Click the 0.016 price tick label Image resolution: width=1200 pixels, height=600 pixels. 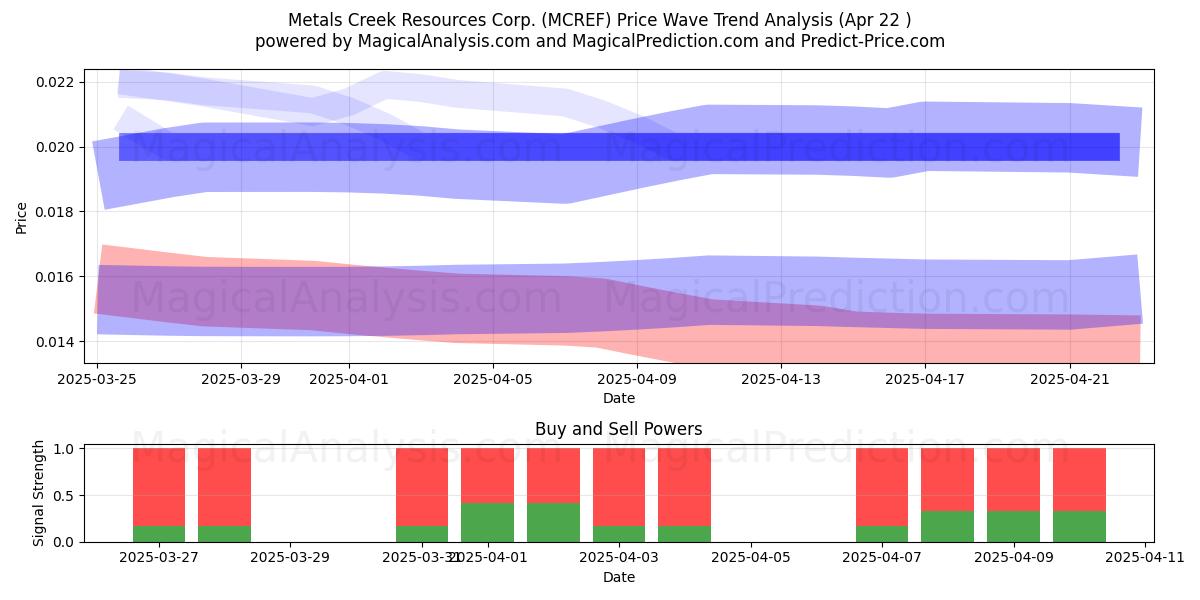point(56,277)
